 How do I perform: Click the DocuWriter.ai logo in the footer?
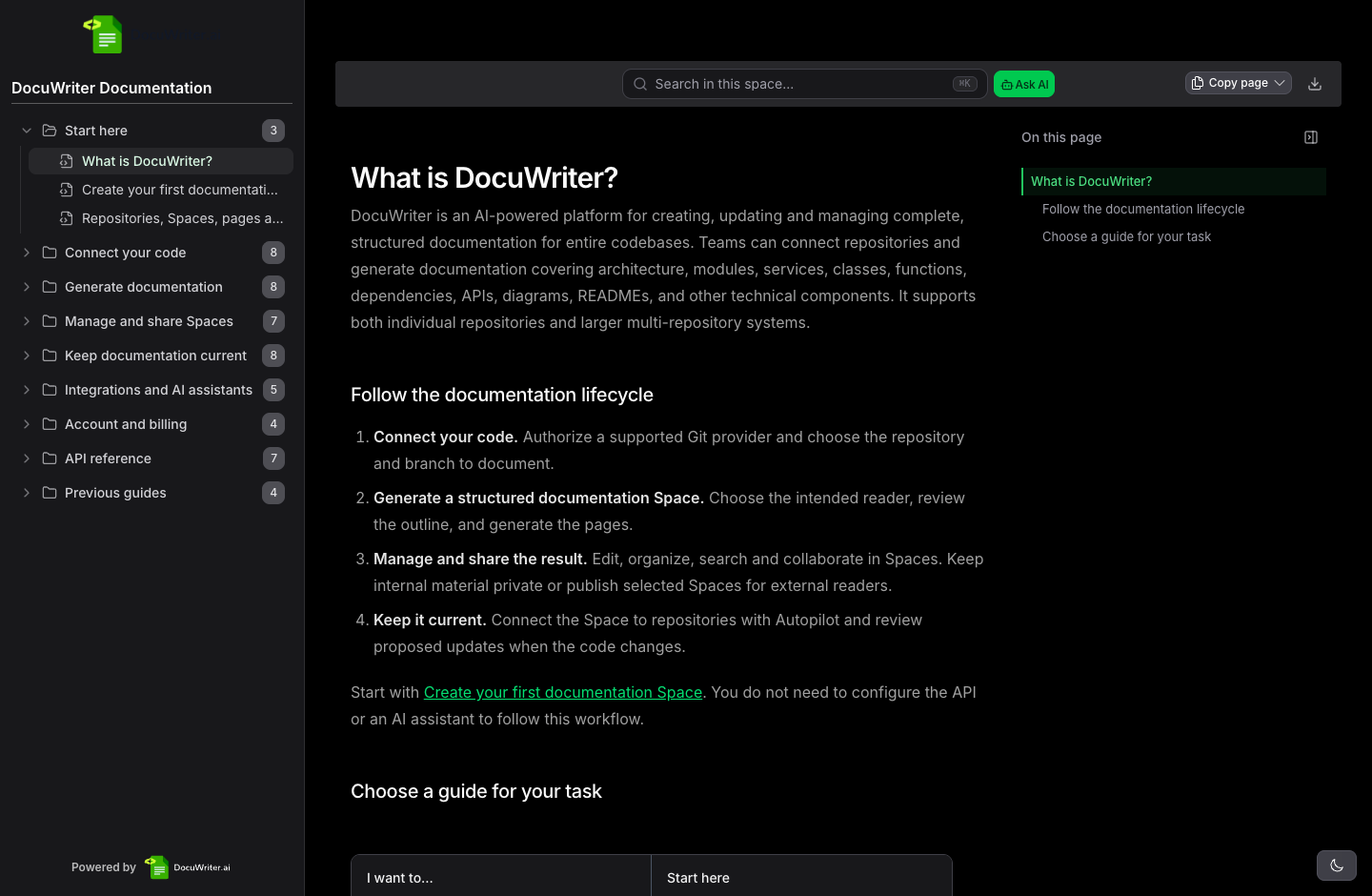point(188,867)
